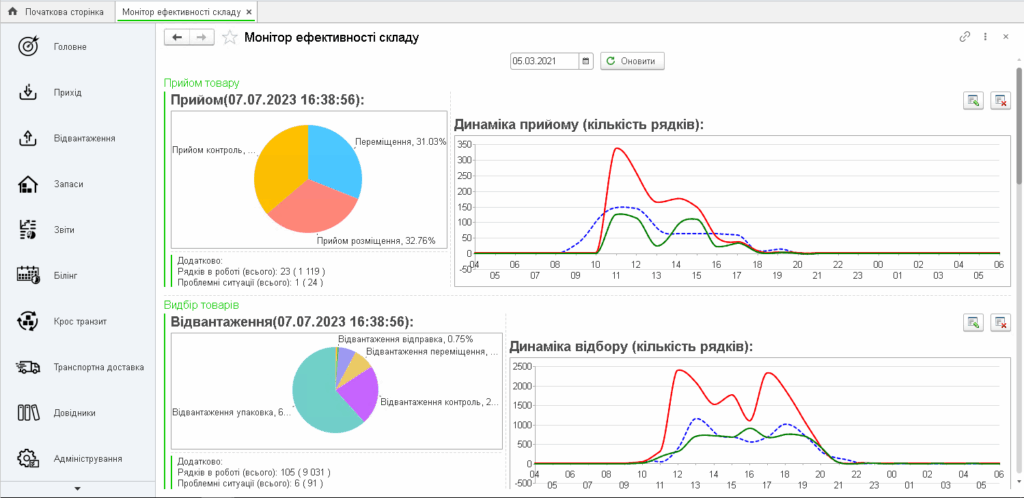The image size is (1024, 498).
Task: Select the Запаси warehouse icon
Action: (28, 184)
